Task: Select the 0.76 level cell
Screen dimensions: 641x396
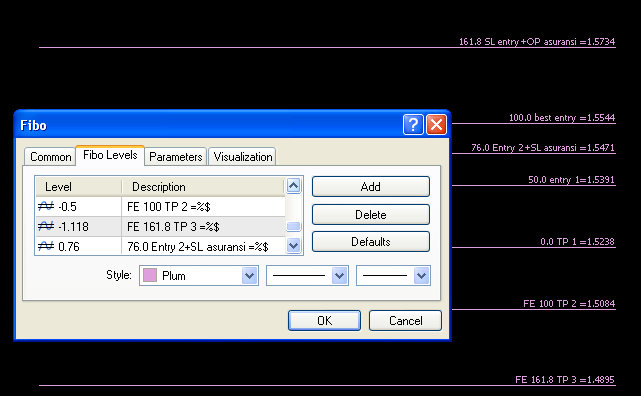Action: click(78, 246)
